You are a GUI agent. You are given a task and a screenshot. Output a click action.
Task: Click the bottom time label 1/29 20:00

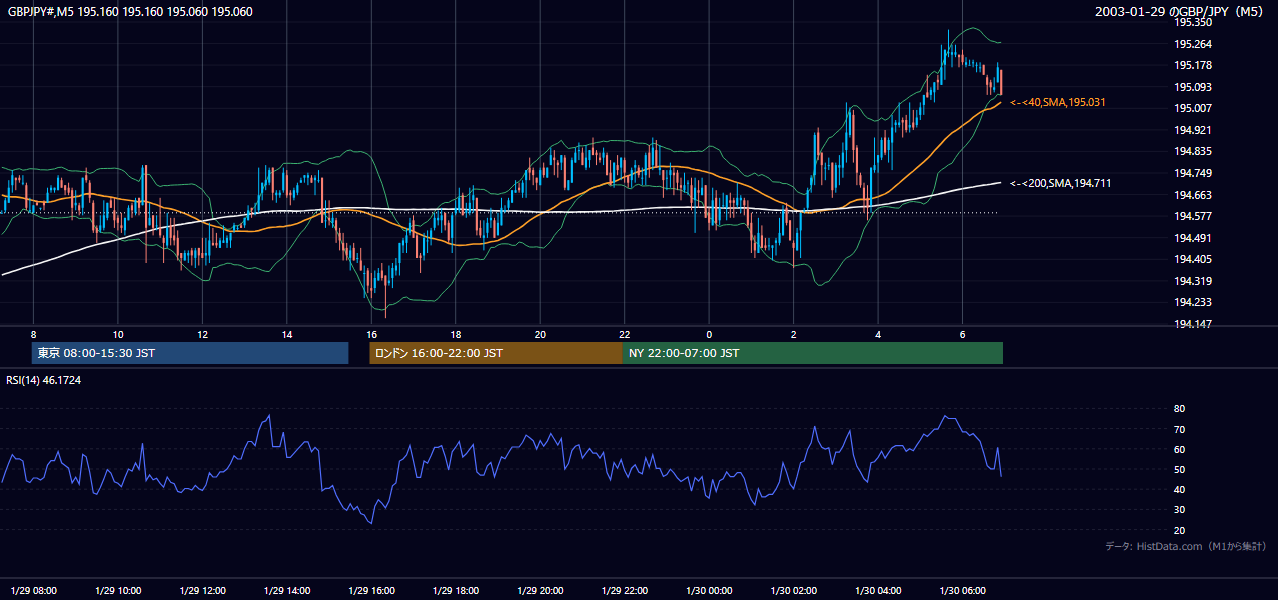[x=541, y=590]
